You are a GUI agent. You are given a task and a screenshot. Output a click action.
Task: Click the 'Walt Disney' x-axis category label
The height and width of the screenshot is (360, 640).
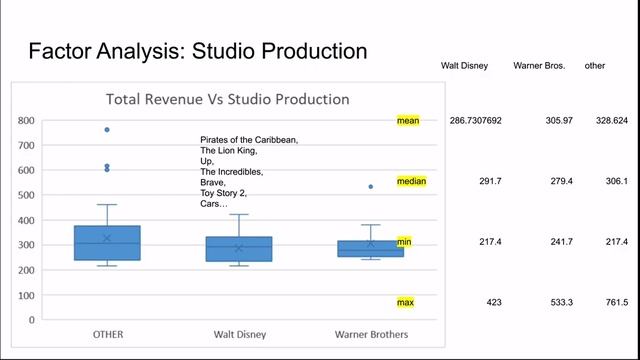coord(240,334)
